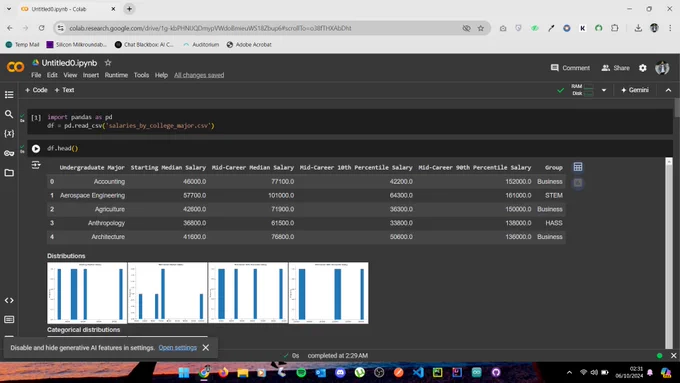Screen dimensions: 680x383
Task: Open the tab search dropdown arrow
Action: [9, 9]
